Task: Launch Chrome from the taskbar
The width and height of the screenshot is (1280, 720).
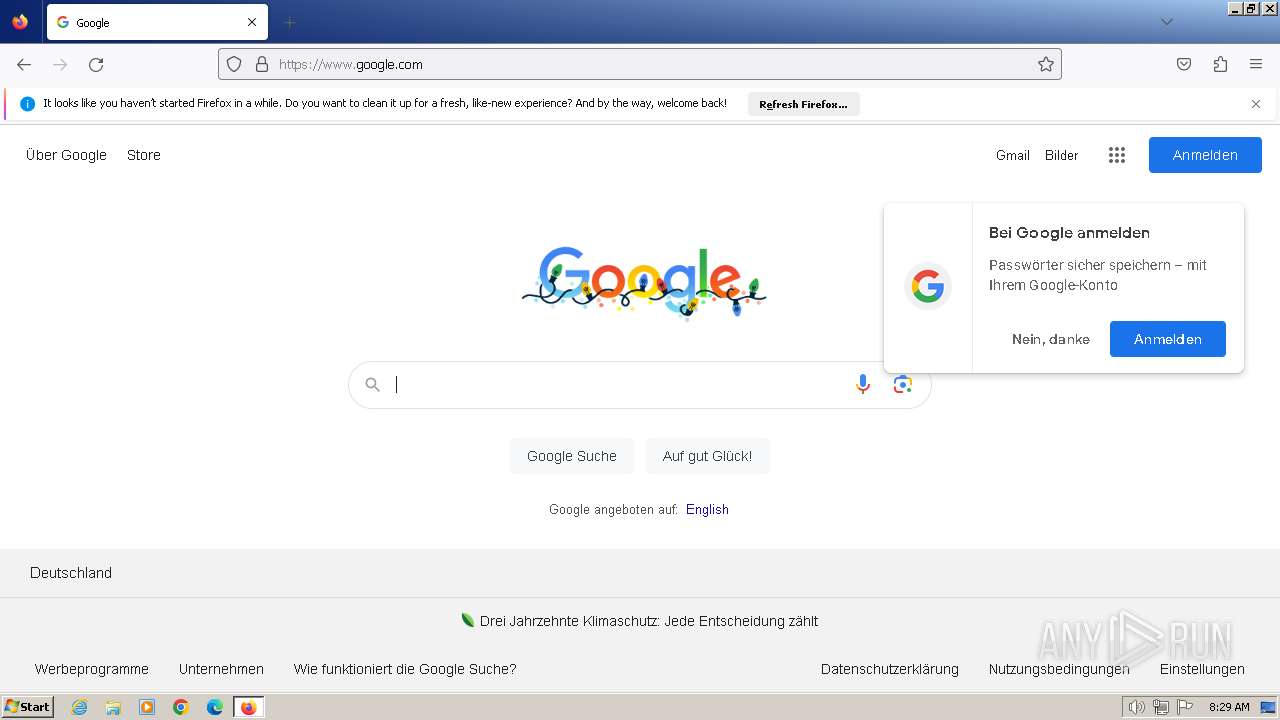Action: [181, 707]
